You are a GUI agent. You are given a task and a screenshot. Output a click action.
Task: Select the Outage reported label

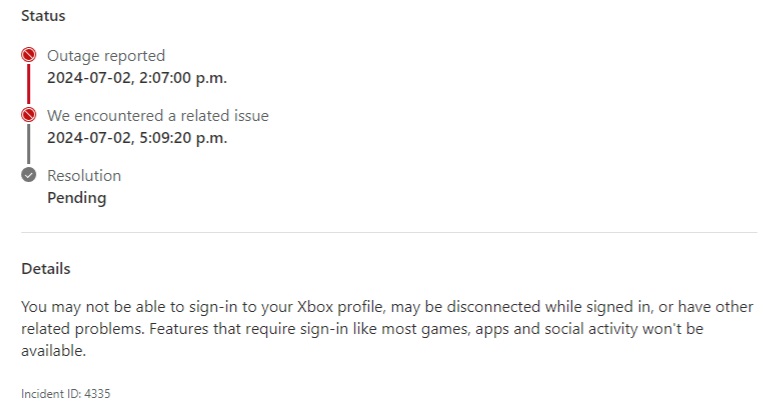(x=106, y=56)
